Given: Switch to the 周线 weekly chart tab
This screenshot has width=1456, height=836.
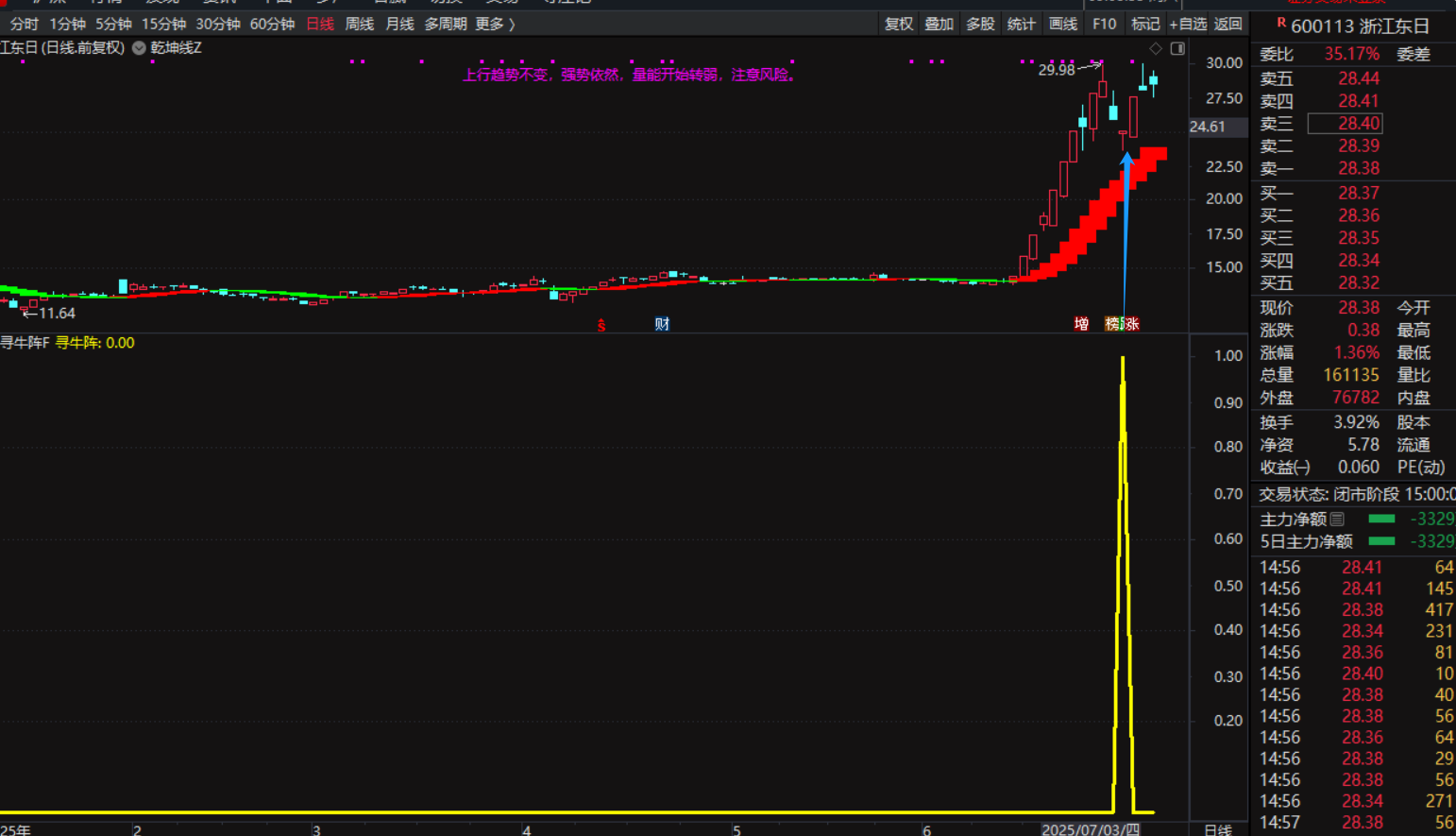Looking at the screenshot, I should 359,24.
